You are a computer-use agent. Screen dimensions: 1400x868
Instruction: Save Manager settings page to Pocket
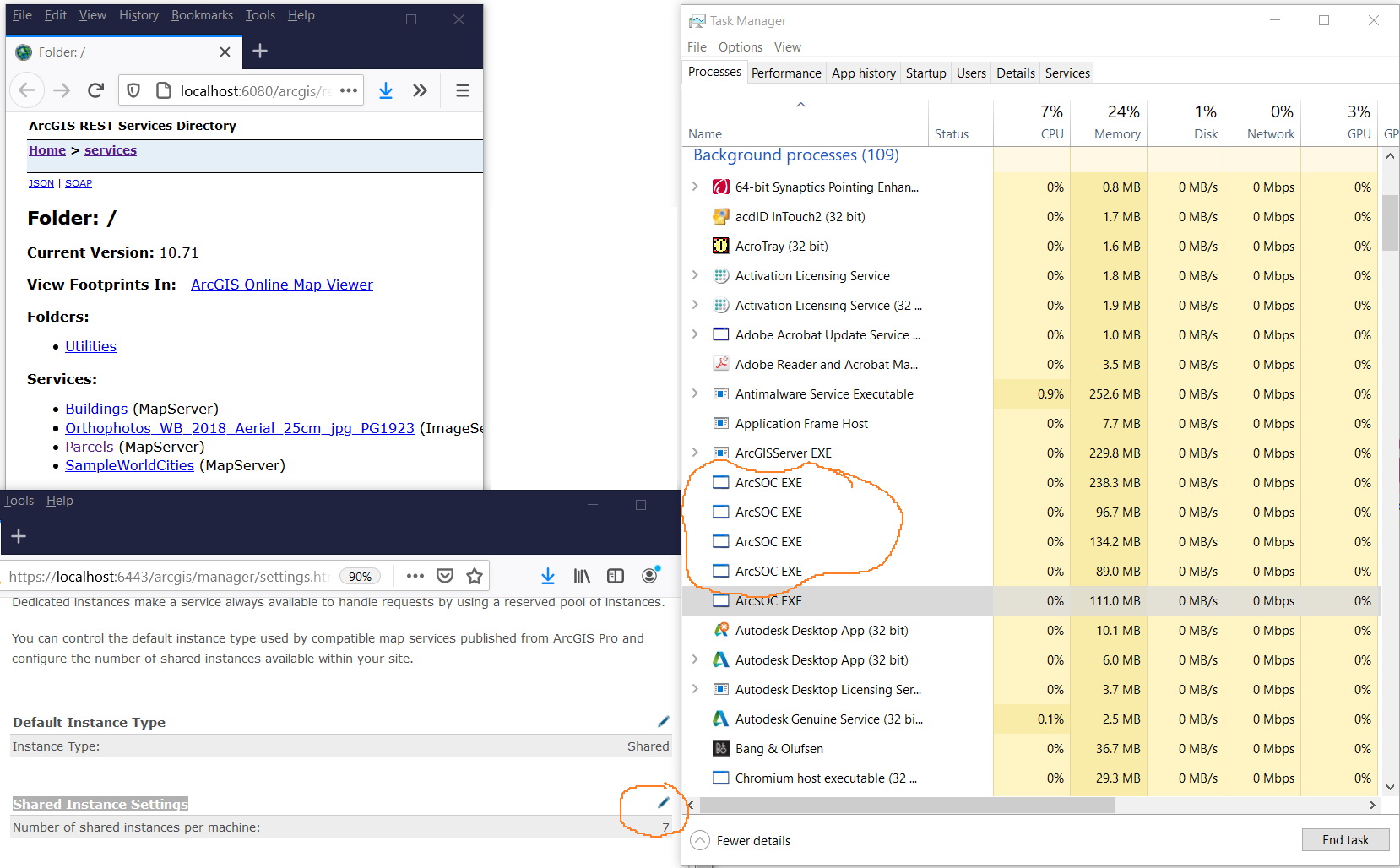point(445,576)
